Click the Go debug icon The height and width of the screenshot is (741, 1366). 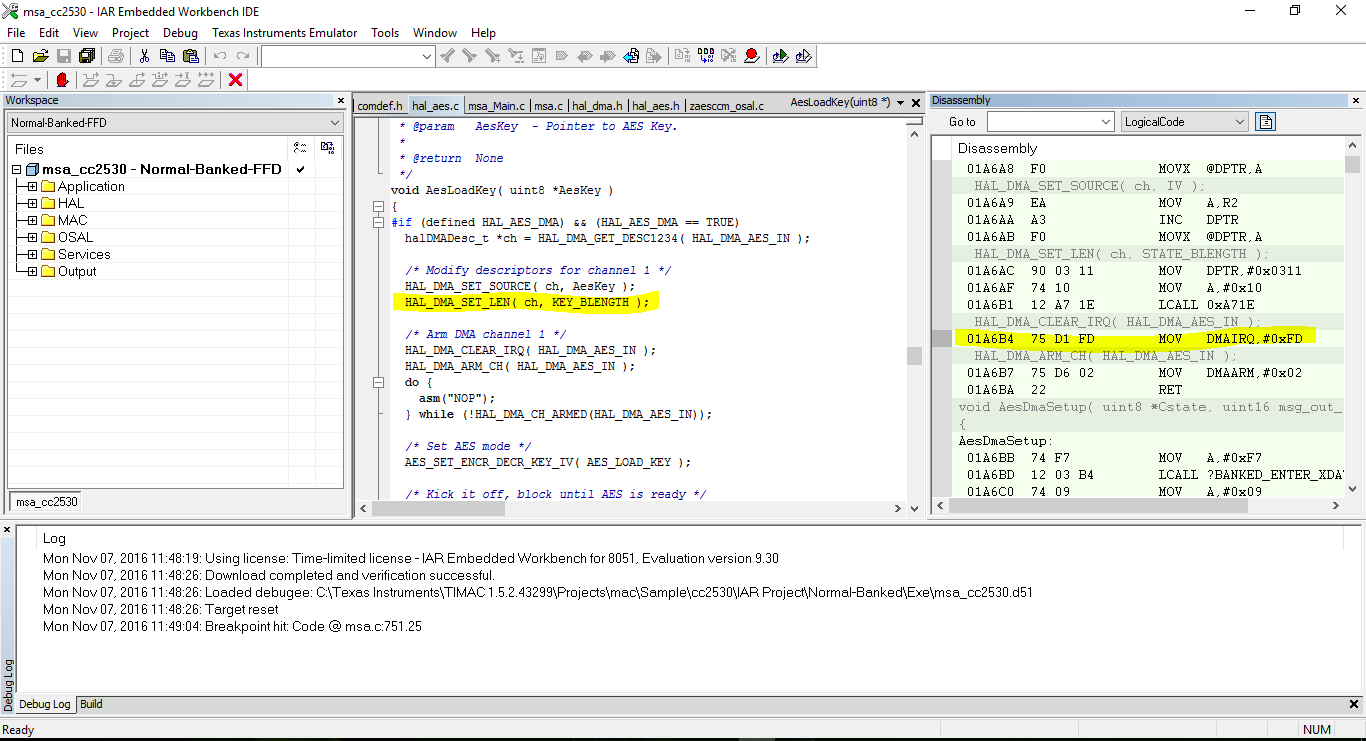tap(206, 80)
